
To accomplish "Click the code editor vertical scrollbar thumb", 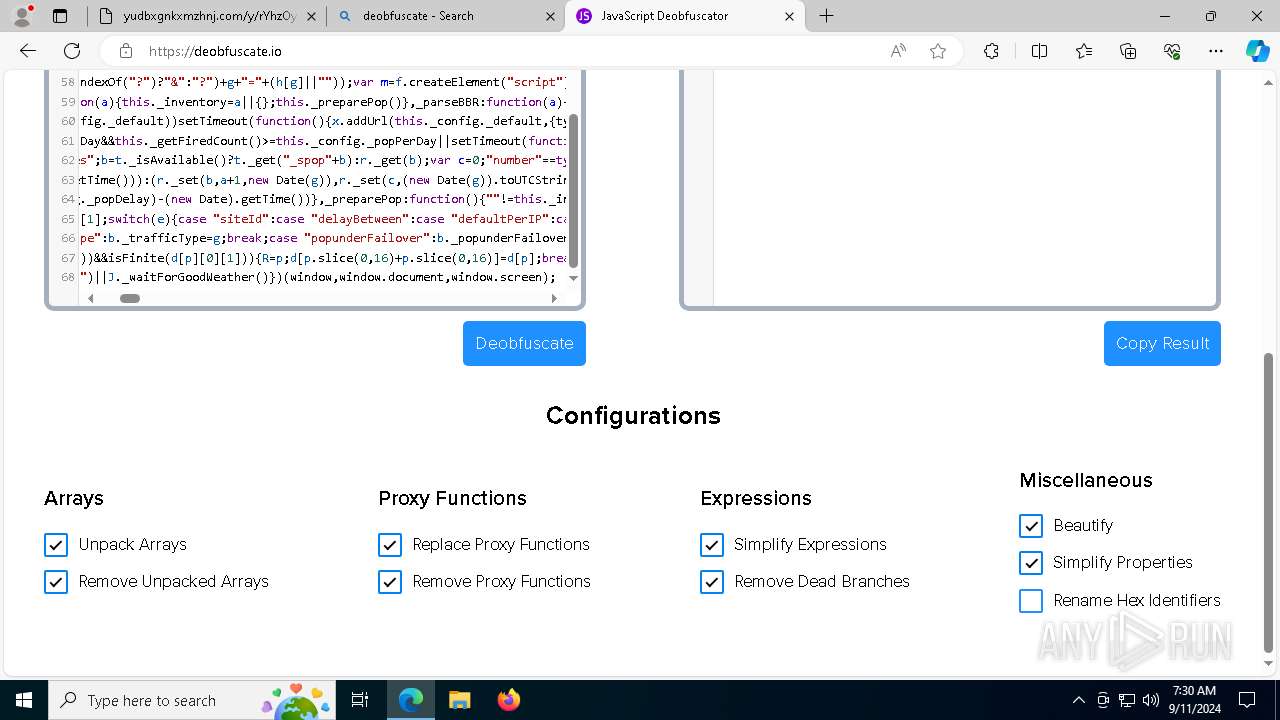I will [574, 191].
